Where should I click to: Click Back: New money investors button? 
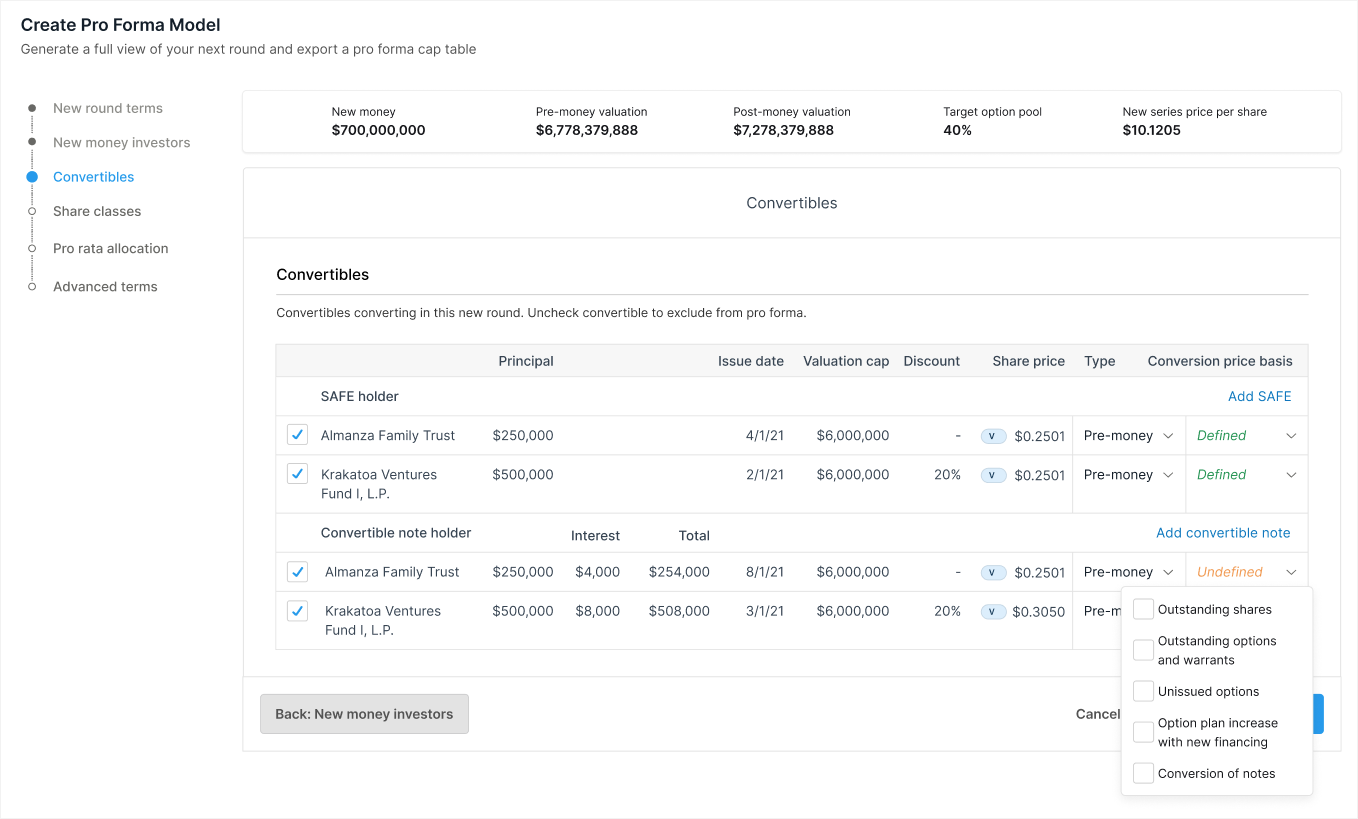point(364,714)
